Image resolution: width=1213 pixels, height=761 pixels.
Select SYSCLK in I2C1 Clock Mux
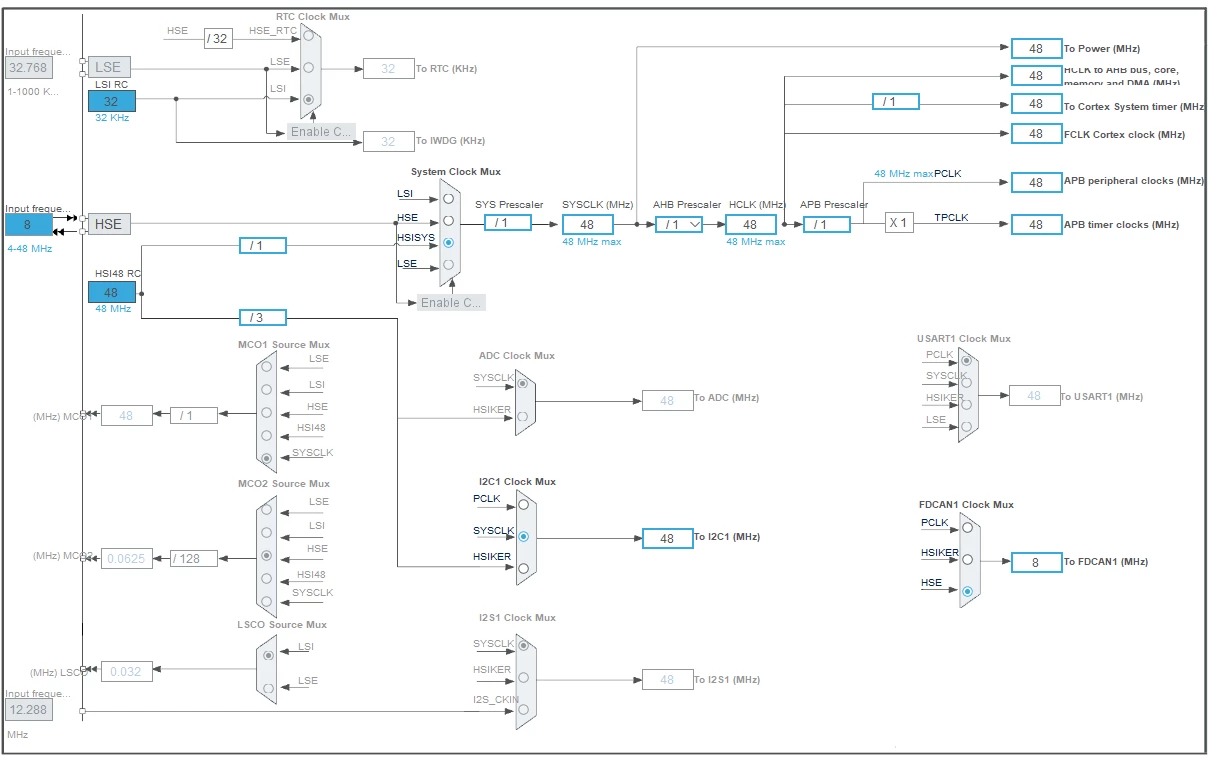tap(523, 536)
